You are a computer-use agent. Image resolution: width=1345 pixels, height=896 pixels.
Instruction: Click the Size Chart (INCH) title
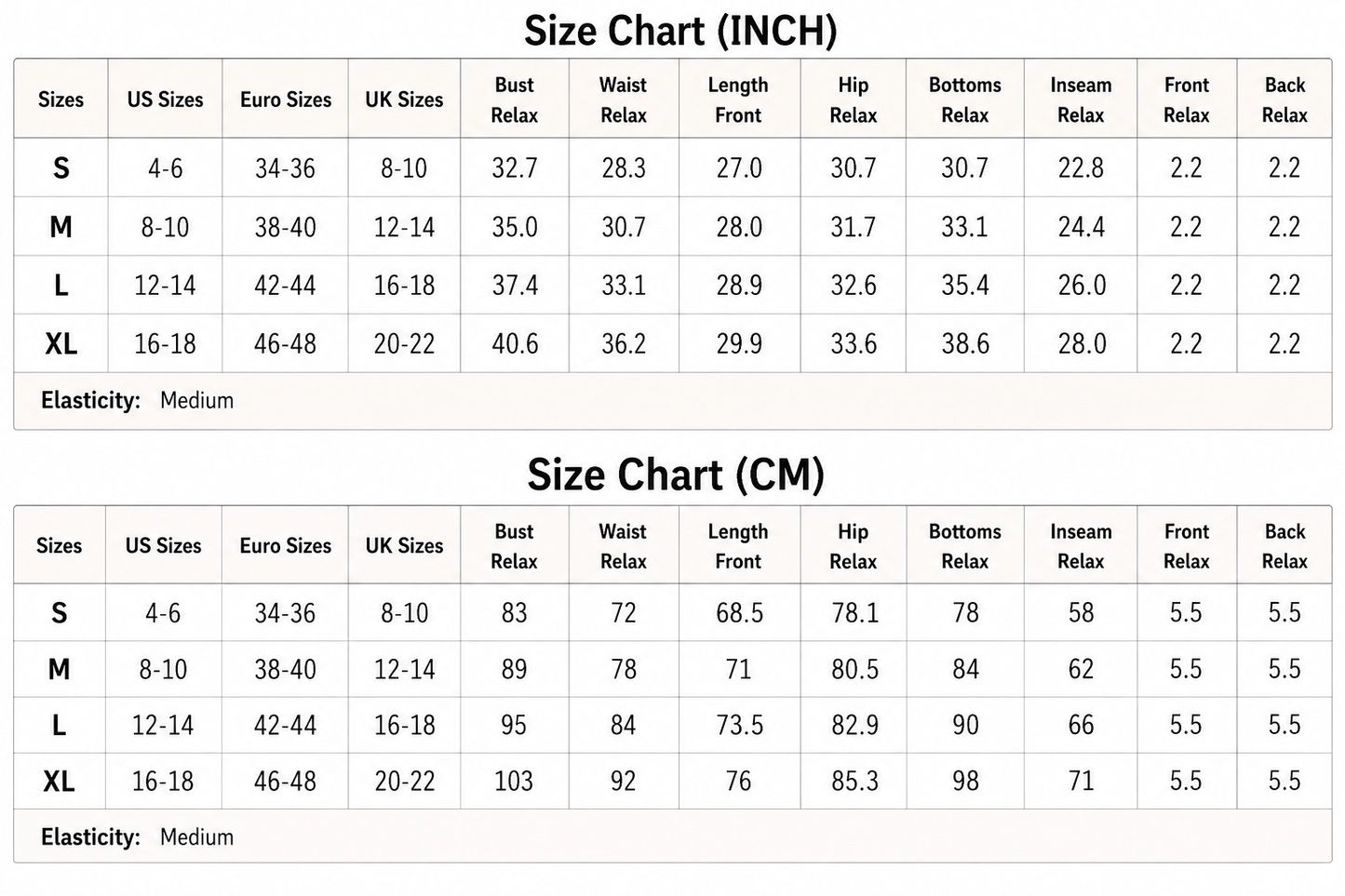pyautogui.click(x=680, y=31)
